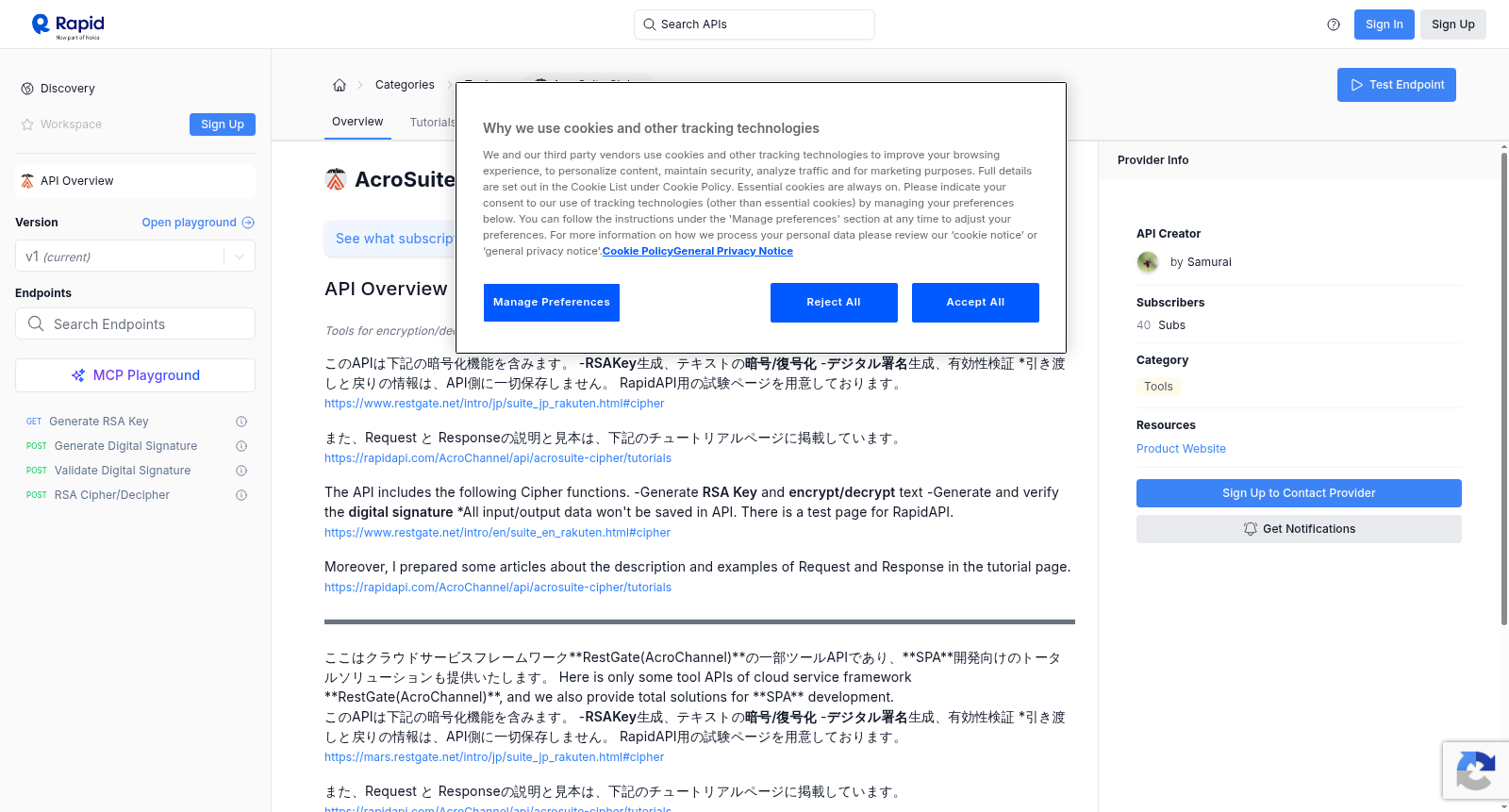Click the Tools category tag
The height and width of the screenshot is (812, 1509).
point(1158,387)
